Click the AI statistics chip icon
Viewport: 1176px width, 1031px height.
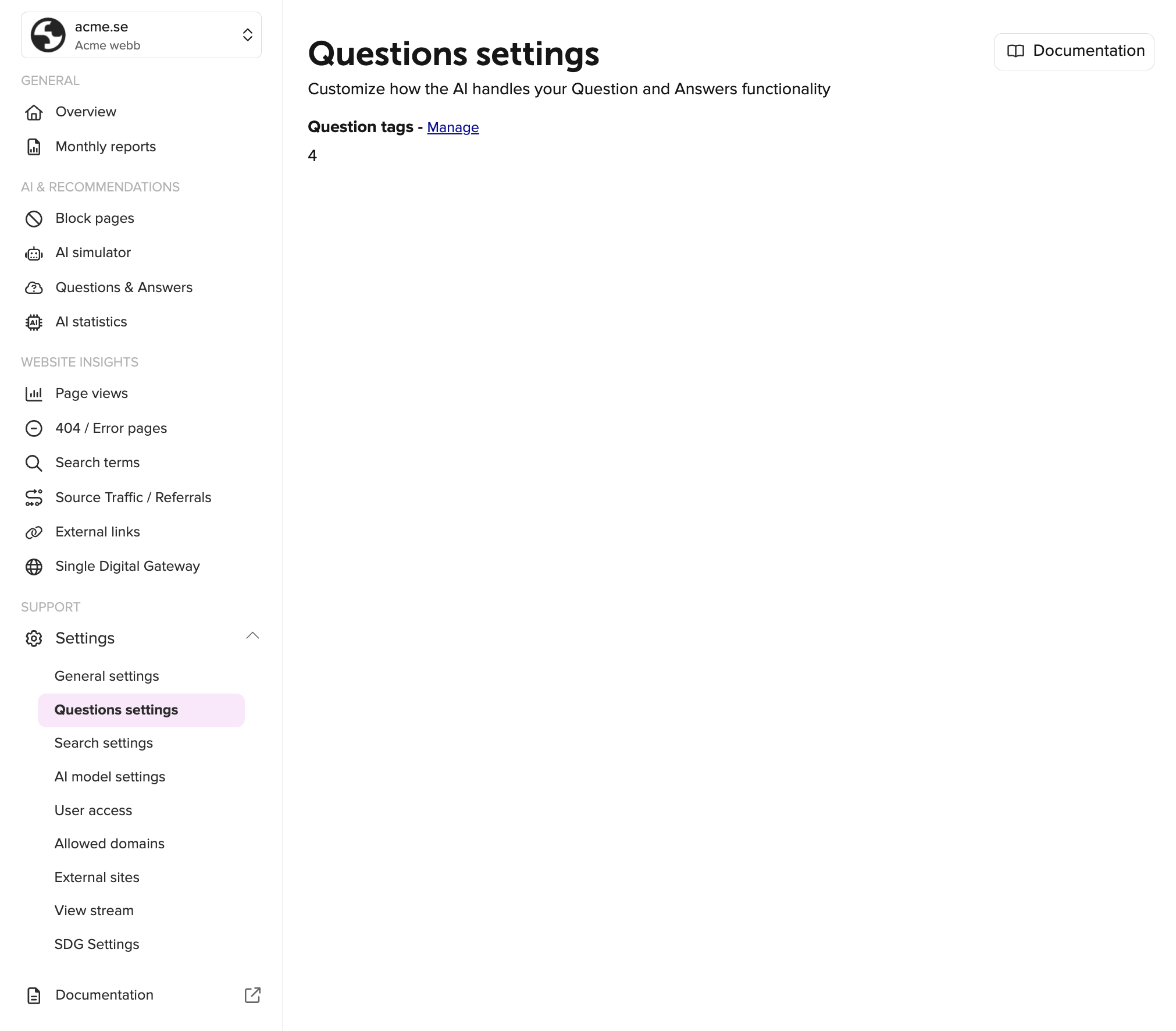34,322
